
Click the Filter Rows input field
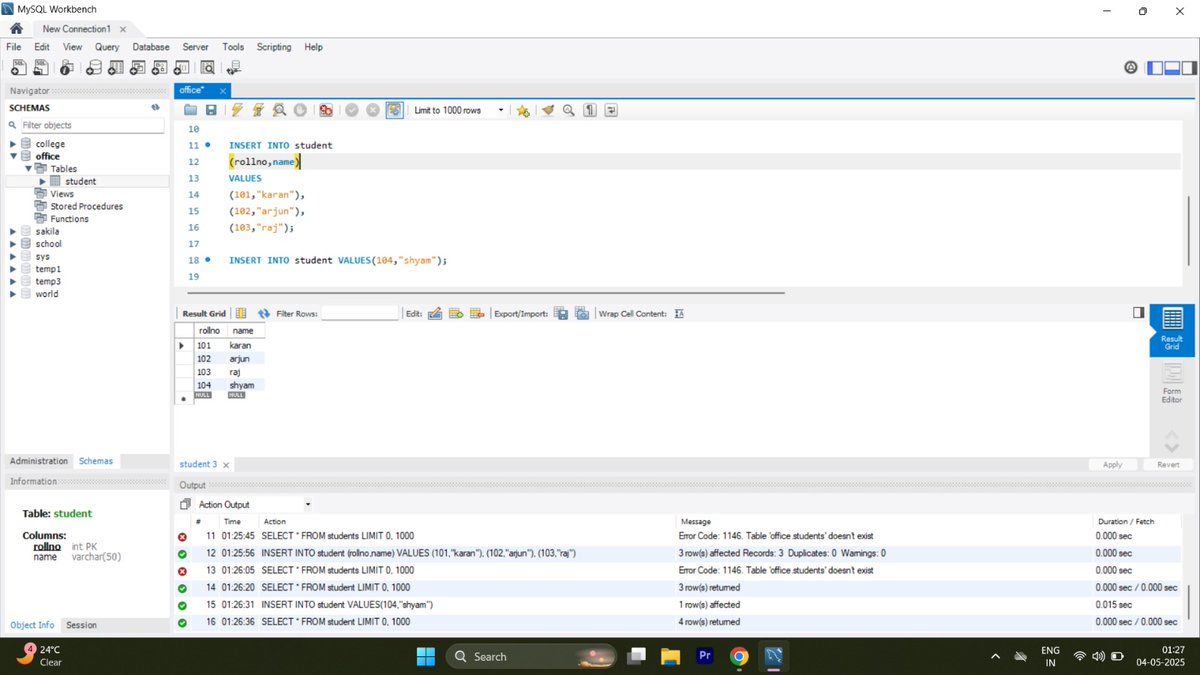pos(360,313)
